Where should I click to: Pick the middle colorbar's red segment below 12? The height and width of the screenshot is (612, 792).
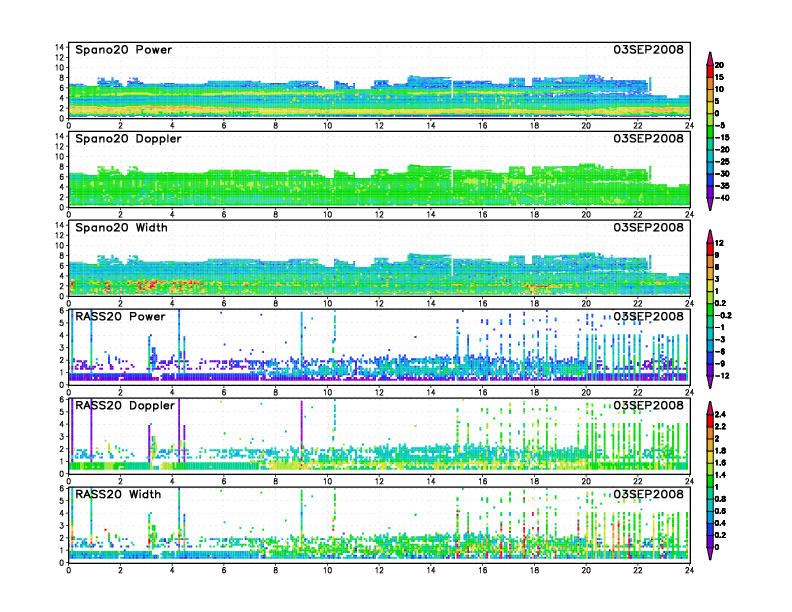[x=710, y=249]
